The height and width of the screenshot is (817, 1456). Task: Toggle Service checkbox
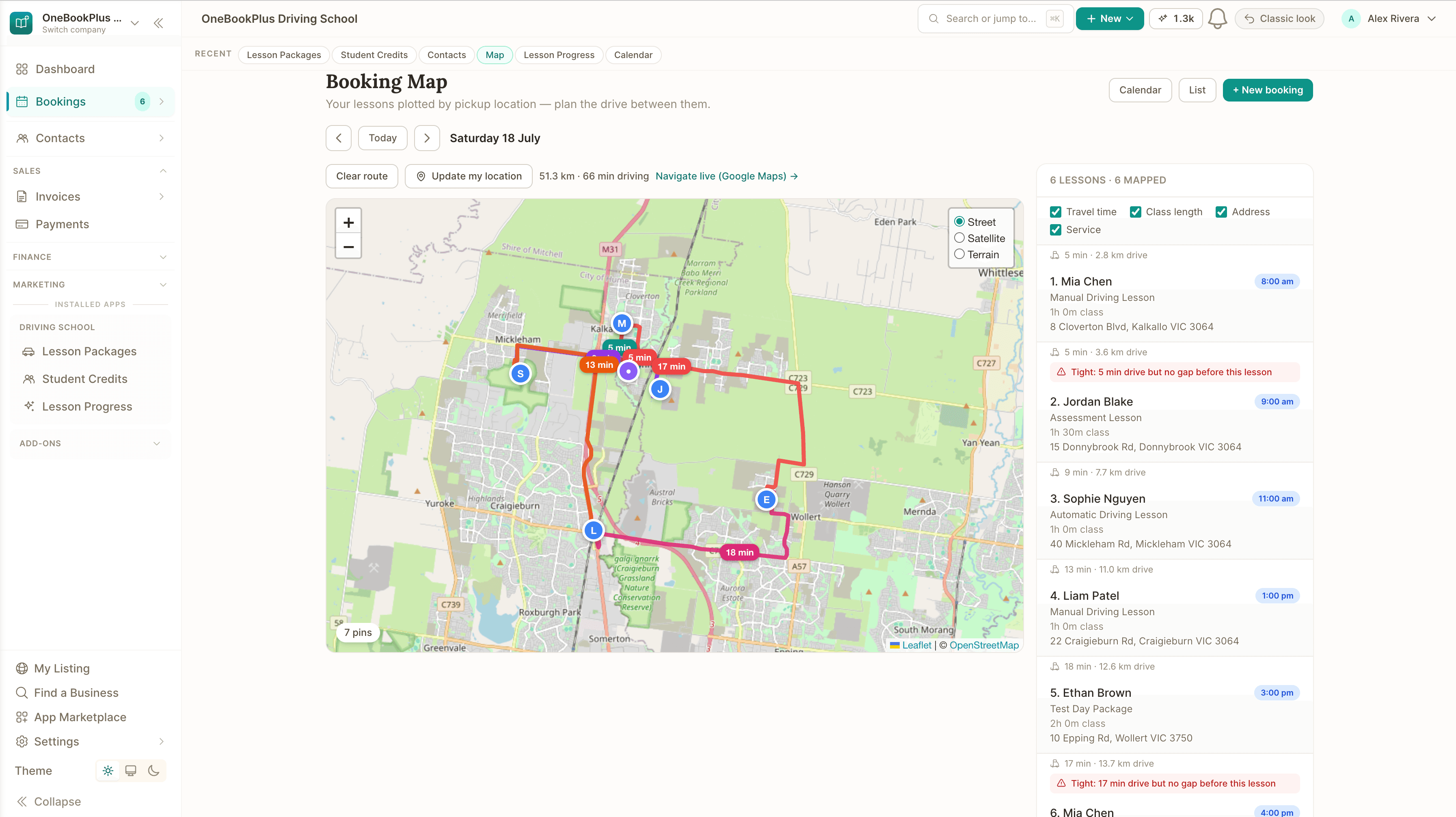tap(1055, 230)
